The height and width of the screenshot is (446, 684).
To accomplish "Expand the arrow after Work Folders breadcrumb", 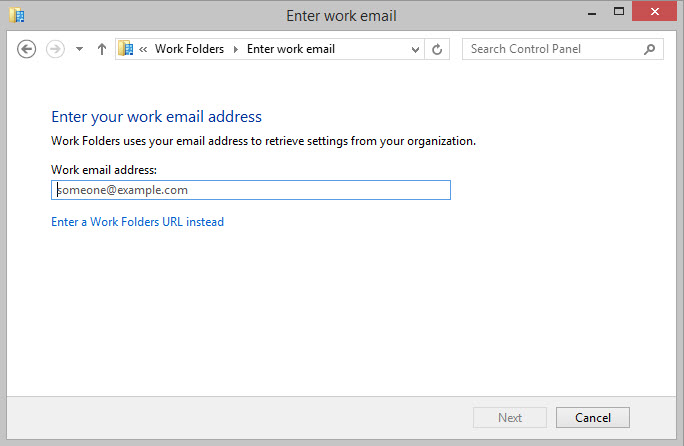I will click(236, 49).
